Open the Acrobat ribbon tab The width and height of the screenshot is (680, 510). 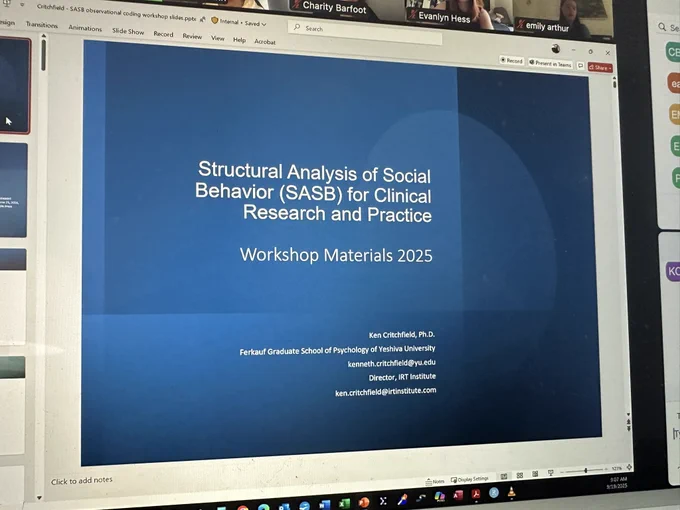click(x=265, y=42)
